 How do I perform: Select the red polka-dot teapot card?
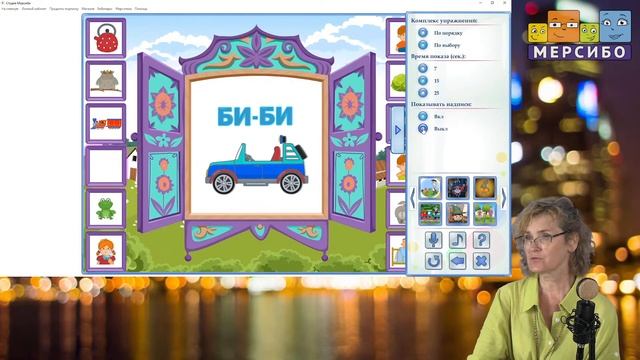(x=106, y=38)
